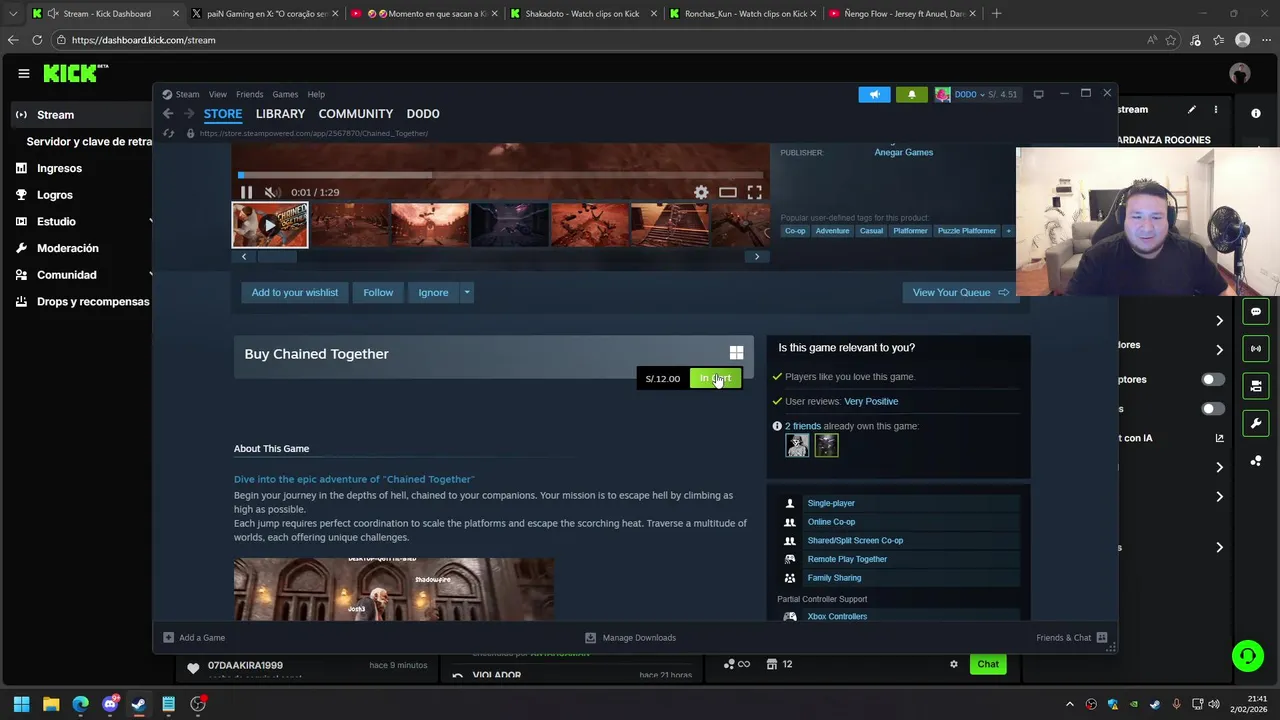Switch trailer to theater mode icon
Screen dimensions: 1280x720
728,192
